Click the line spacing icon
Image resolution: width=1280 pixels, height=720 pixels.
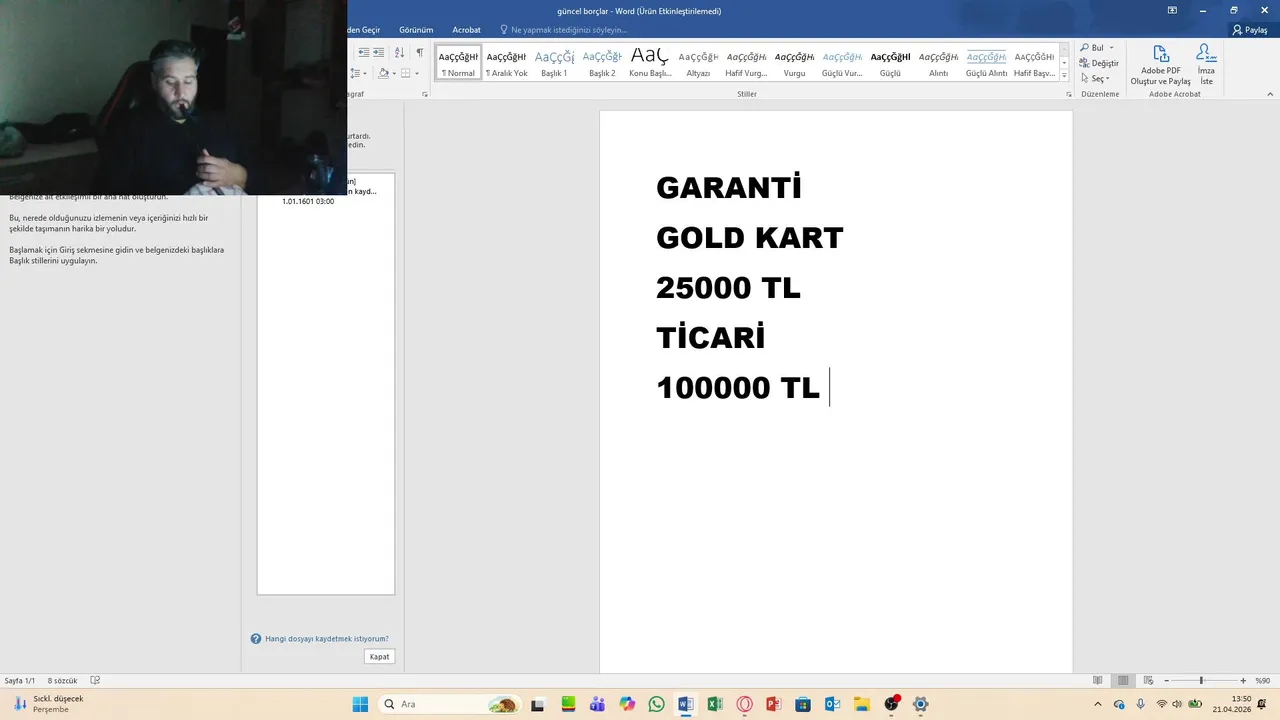click(356, 73)
